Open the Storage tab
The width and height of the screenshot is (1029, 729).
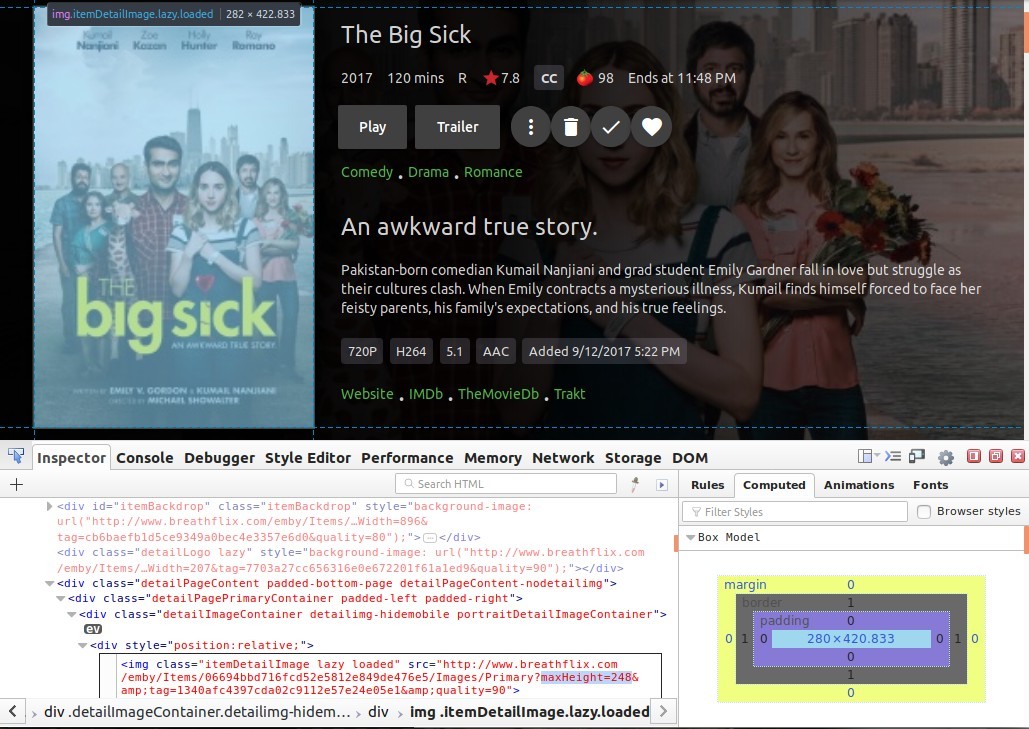[x=633, y=457]
